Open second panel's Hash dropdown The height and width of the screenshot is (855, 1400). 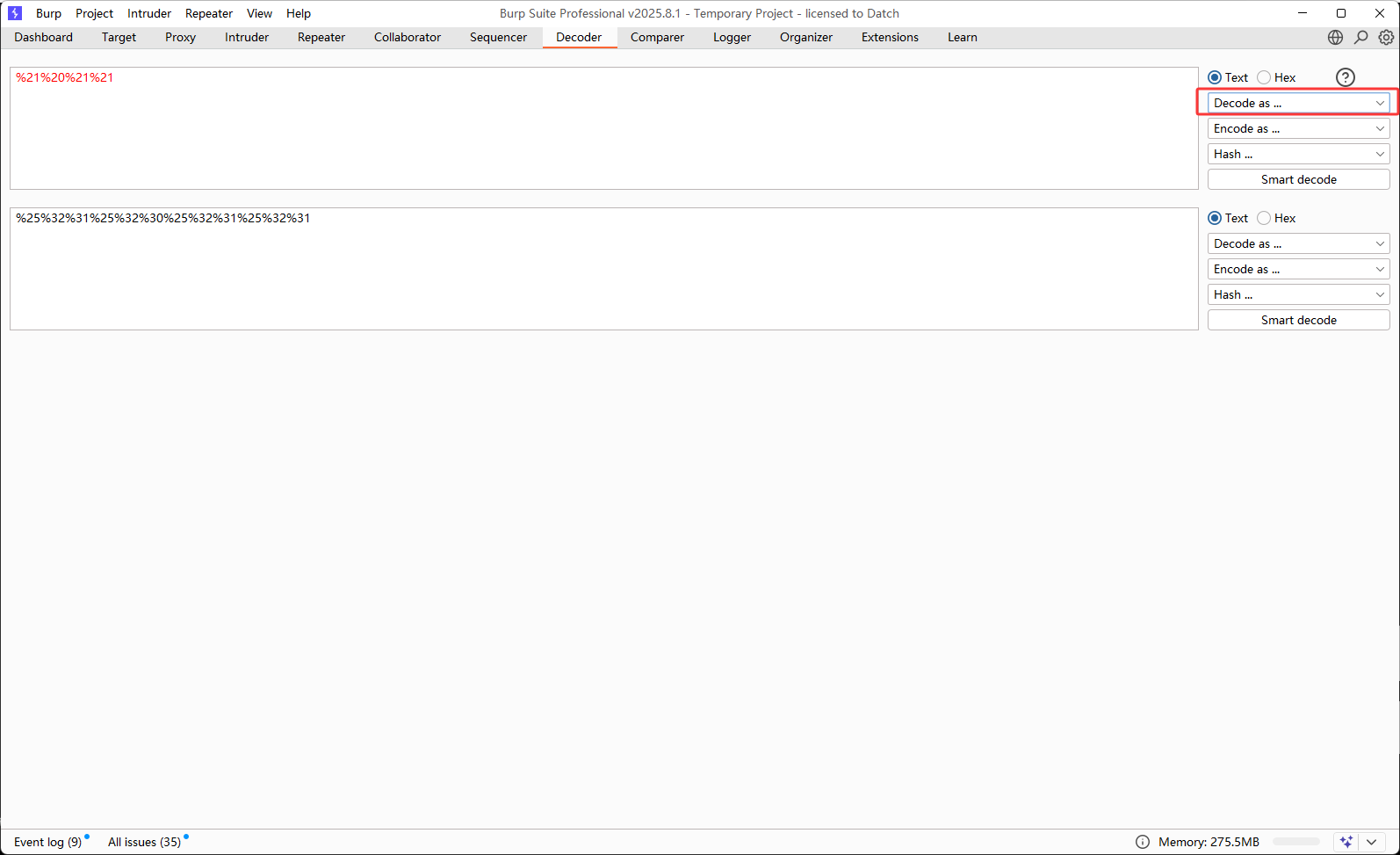1298,294
